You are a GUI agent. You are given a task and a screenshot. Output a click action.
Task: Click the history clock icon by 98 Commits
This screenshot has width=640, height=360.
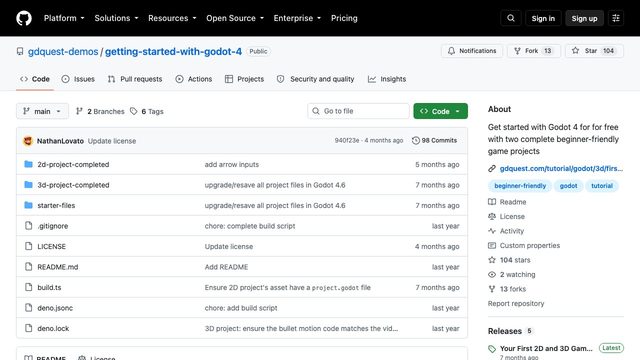click(416, 140)
